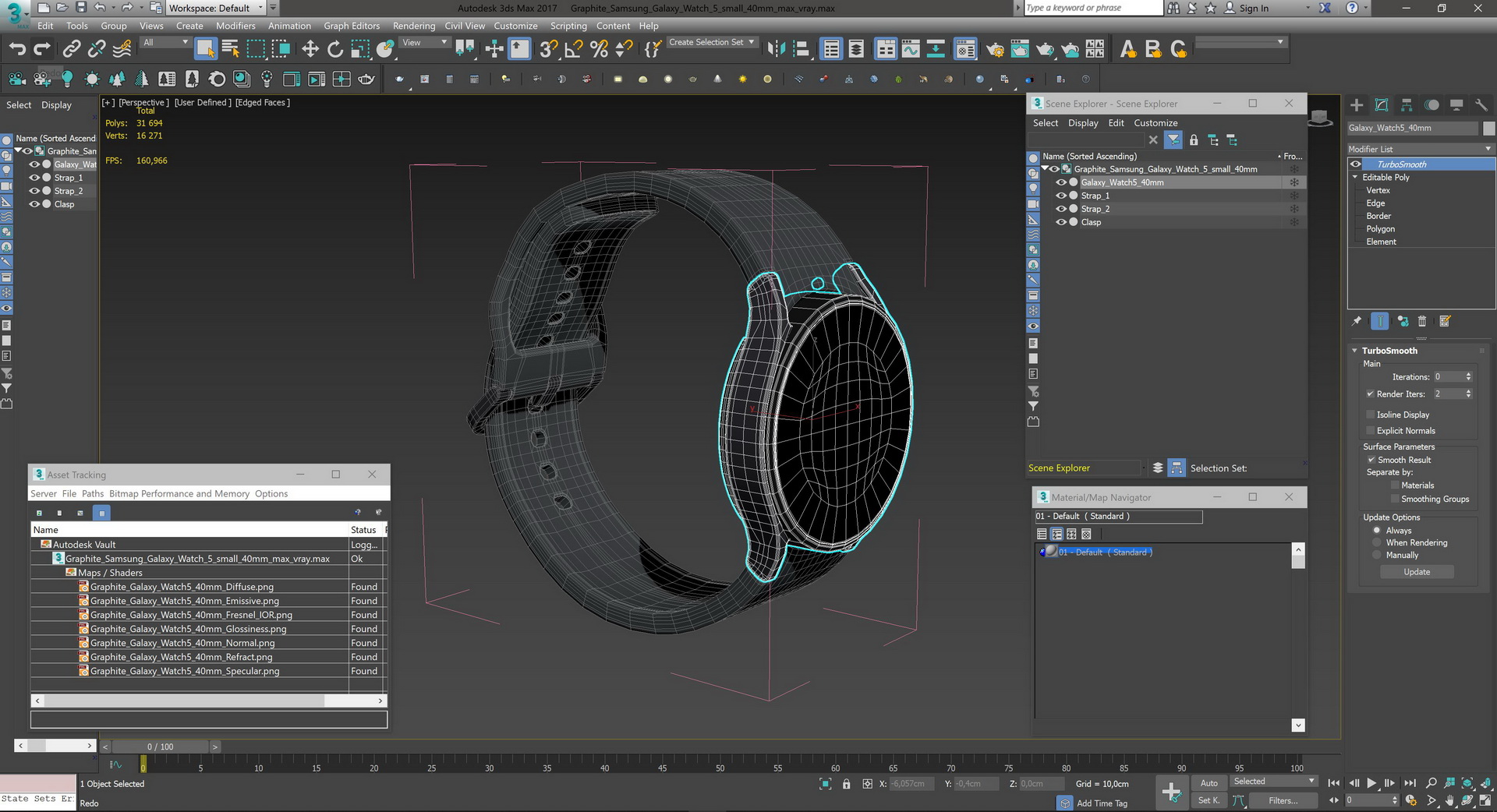Toggle the Angle Snap icon
Viewport: 1497px width, 812px height.
click(574, 49)
